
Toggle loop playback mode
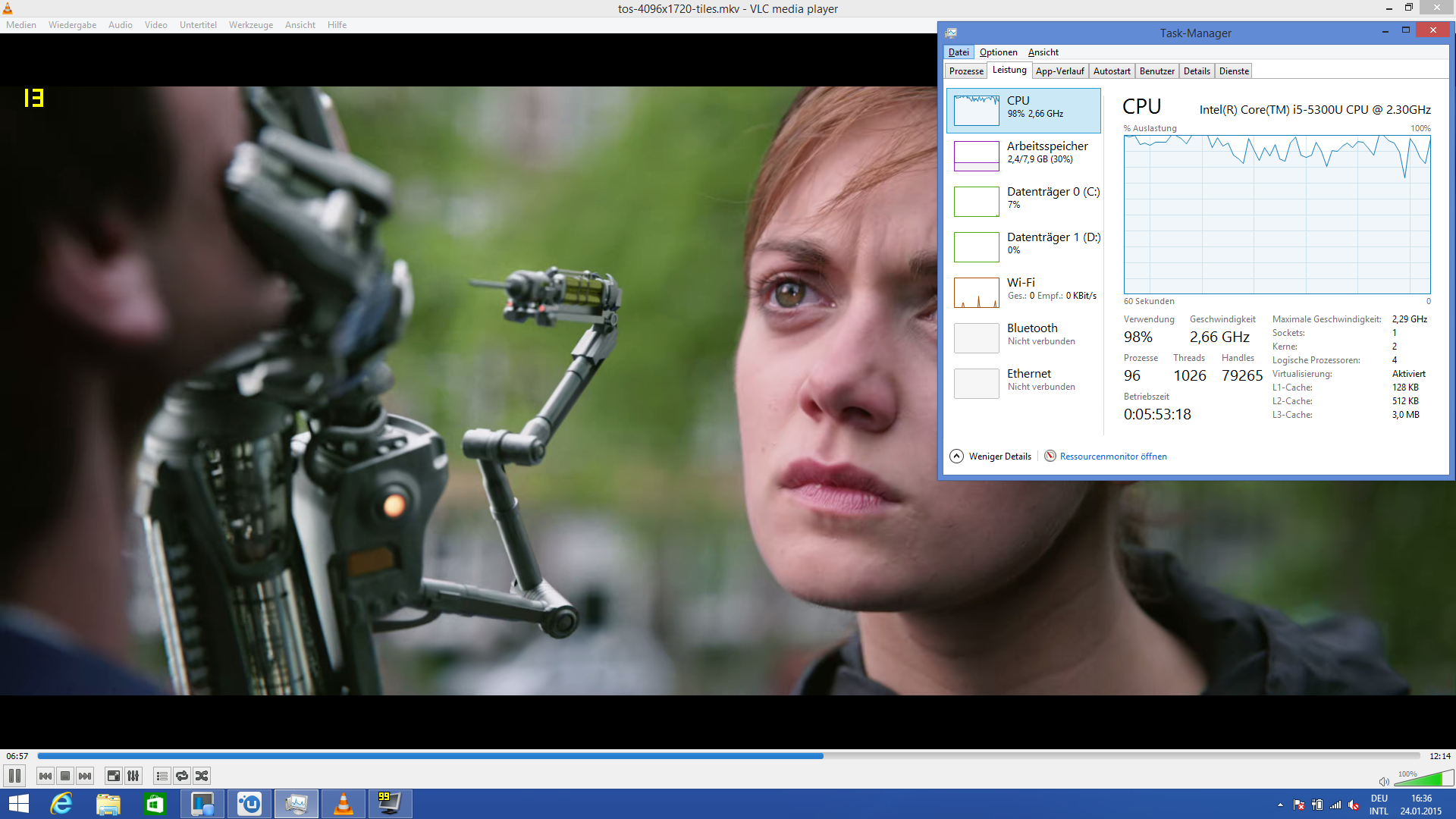click(182, 776)
